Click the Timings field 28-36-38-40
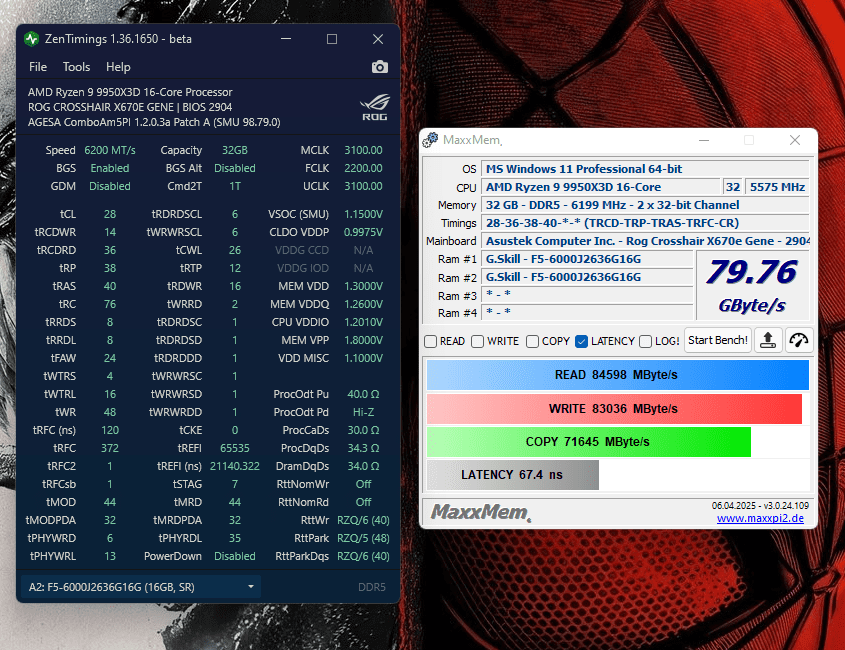Image resolution: width=845 pixels, height=650 pixels. tap(645, 223)
